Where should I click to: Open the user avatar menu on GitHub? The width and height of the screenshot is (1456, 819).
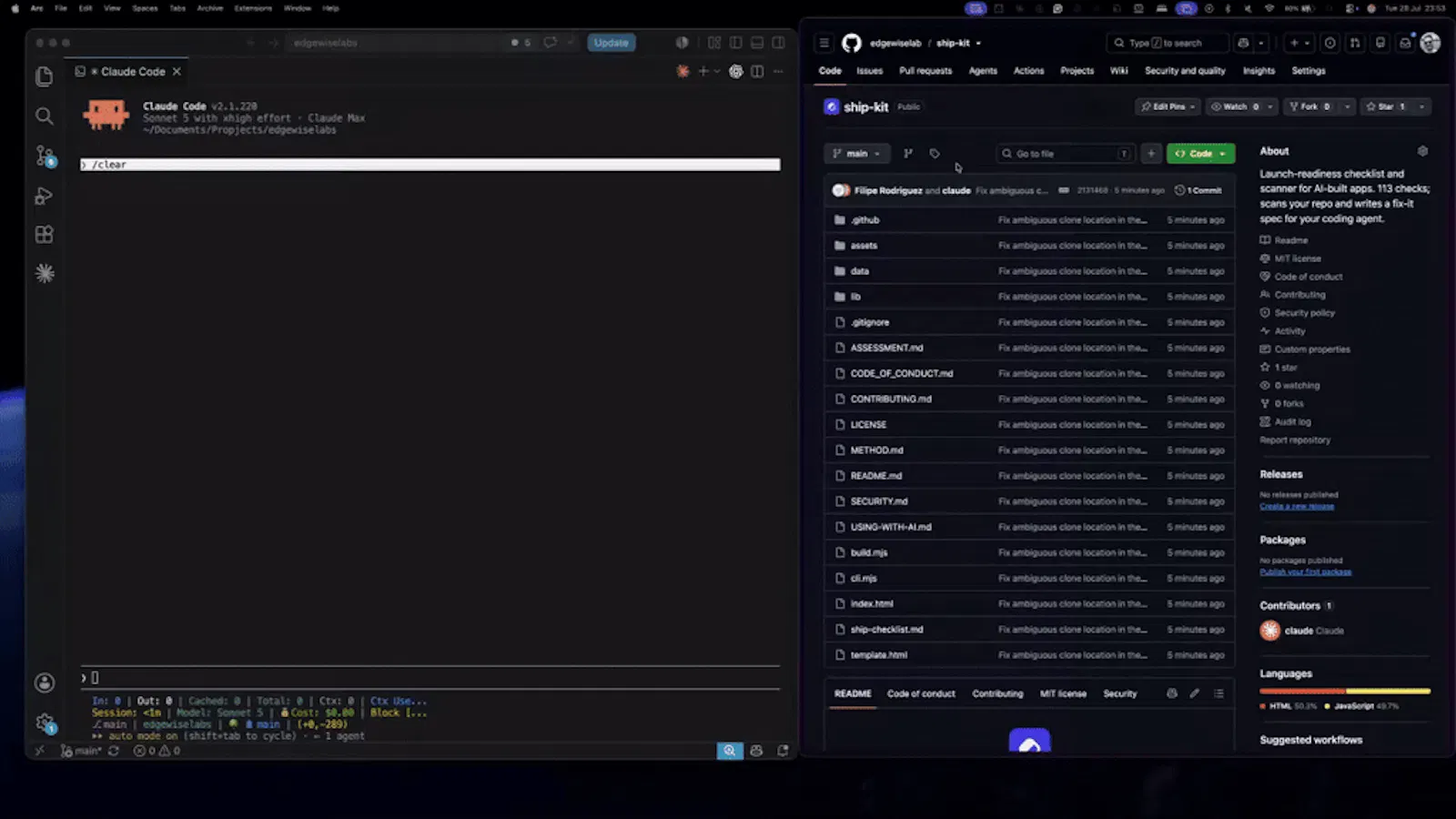pos(1430,43)
